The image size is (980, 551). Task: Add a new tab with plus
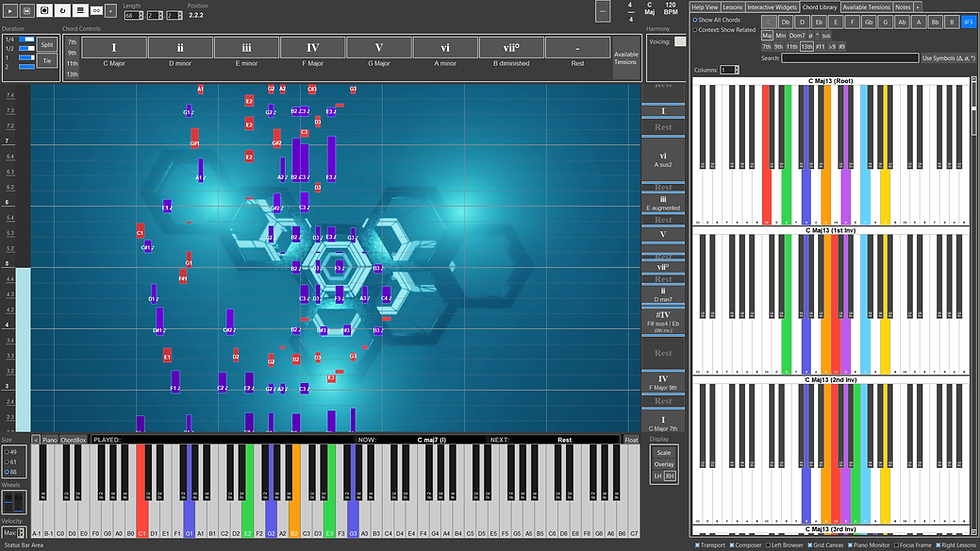pyautogui.click(x=918, y=7)
